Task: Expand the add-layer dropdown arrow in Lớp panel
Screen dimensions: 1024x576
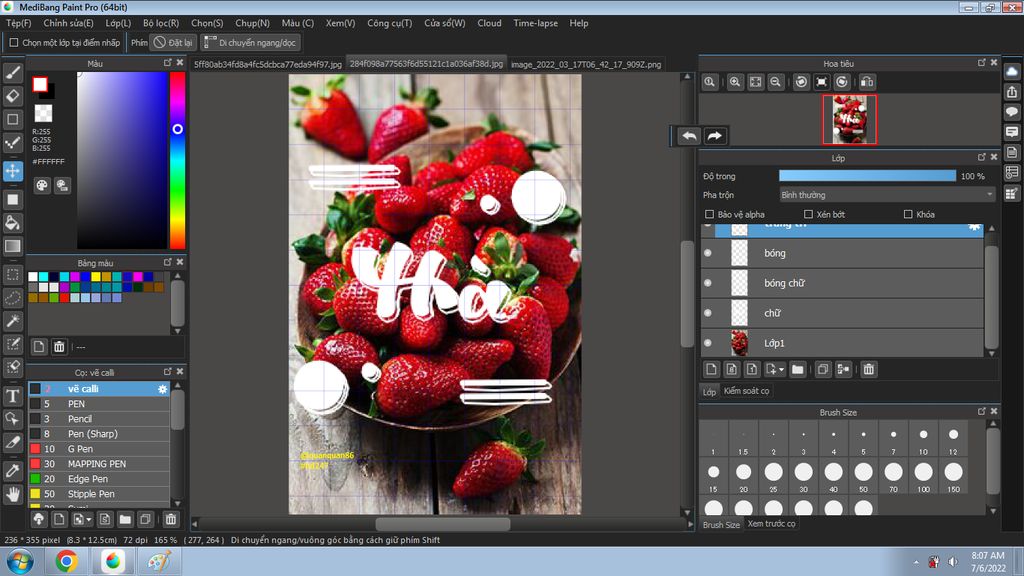Action: tap(782, 370)
